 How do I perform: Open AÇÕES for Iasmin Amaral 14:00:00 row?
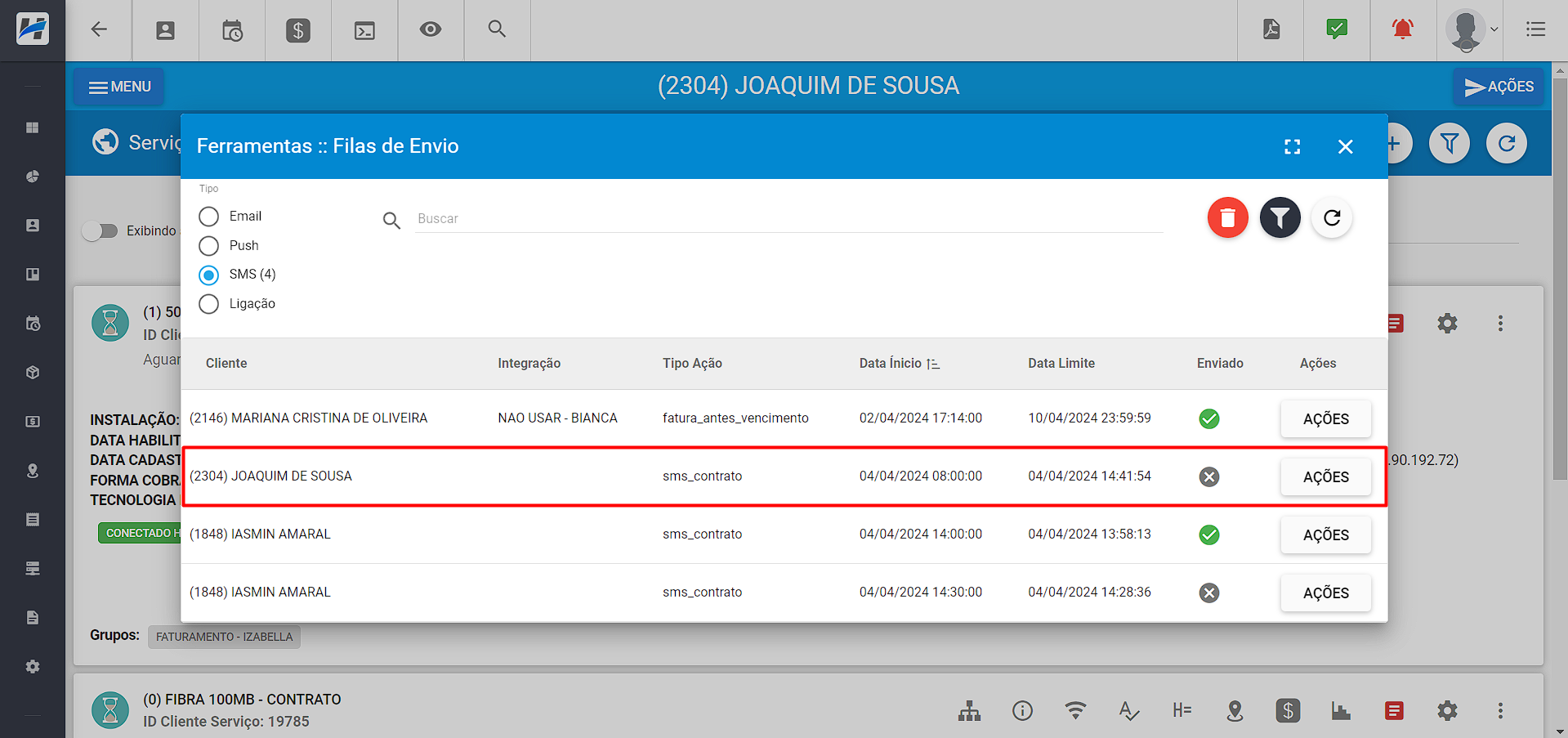coord(1325,535)
